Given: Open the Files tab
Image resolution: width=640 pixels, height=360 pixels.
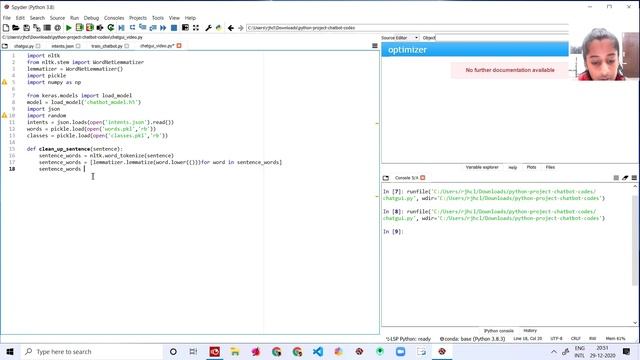Looking at the screenshot, I should (550, 167).
